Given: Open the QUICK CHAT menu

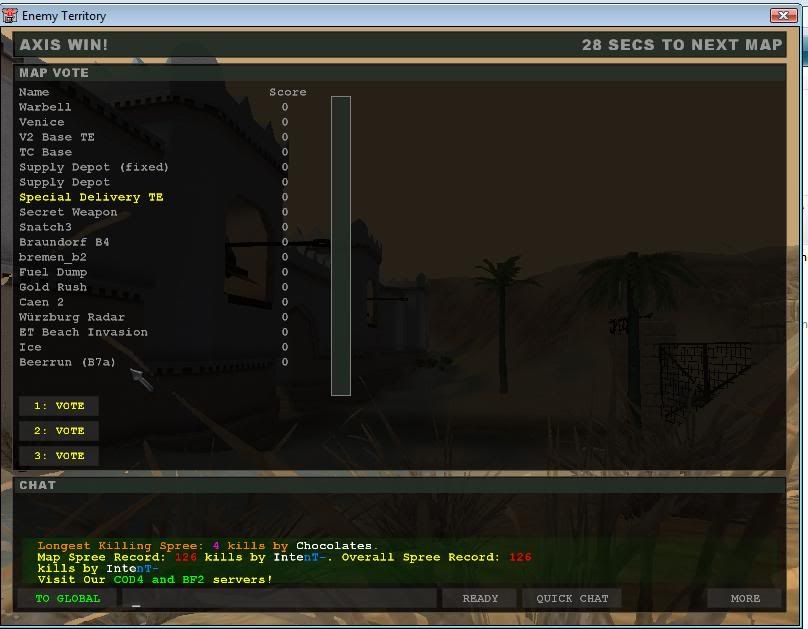Looking at the screenshot, I should (572, 599).
